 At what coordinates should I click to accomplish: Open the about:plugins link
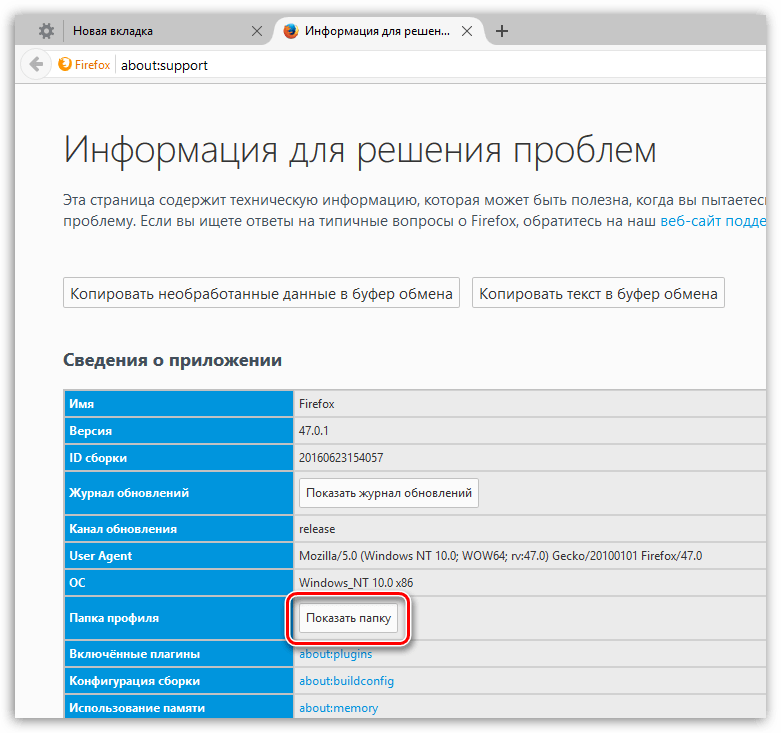pyautogui.click(x=335, y=654)
